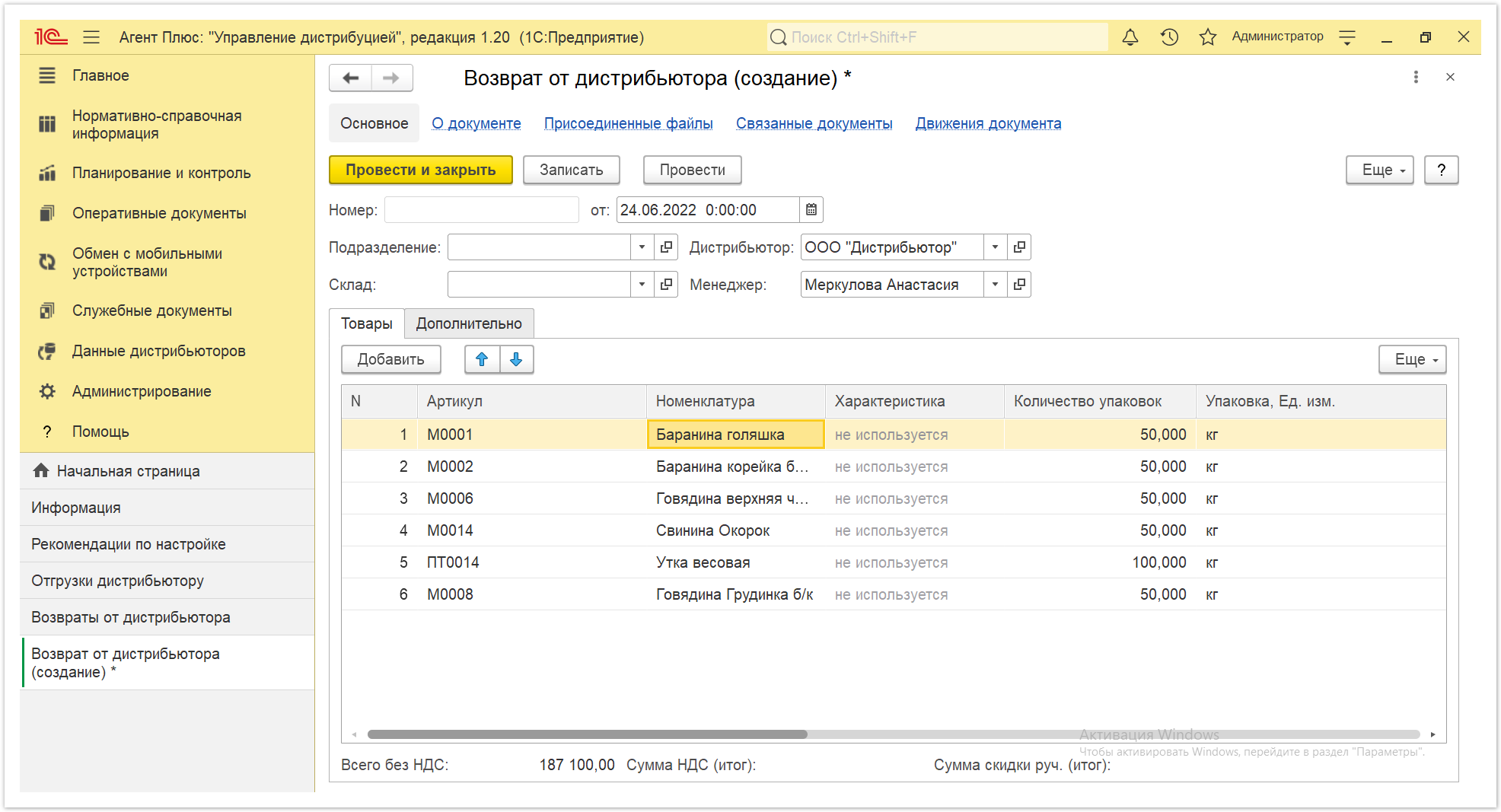Viewport: 1501px width, 812px height.
Task: Move row down with blue arrow
Action: tap(516, 359)
